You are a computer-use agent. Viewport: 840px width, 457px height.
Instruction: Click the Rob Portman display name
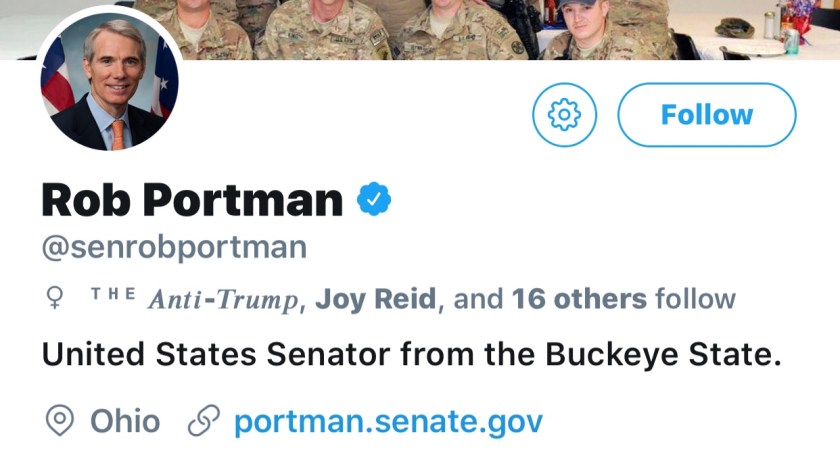pos(192,200)
